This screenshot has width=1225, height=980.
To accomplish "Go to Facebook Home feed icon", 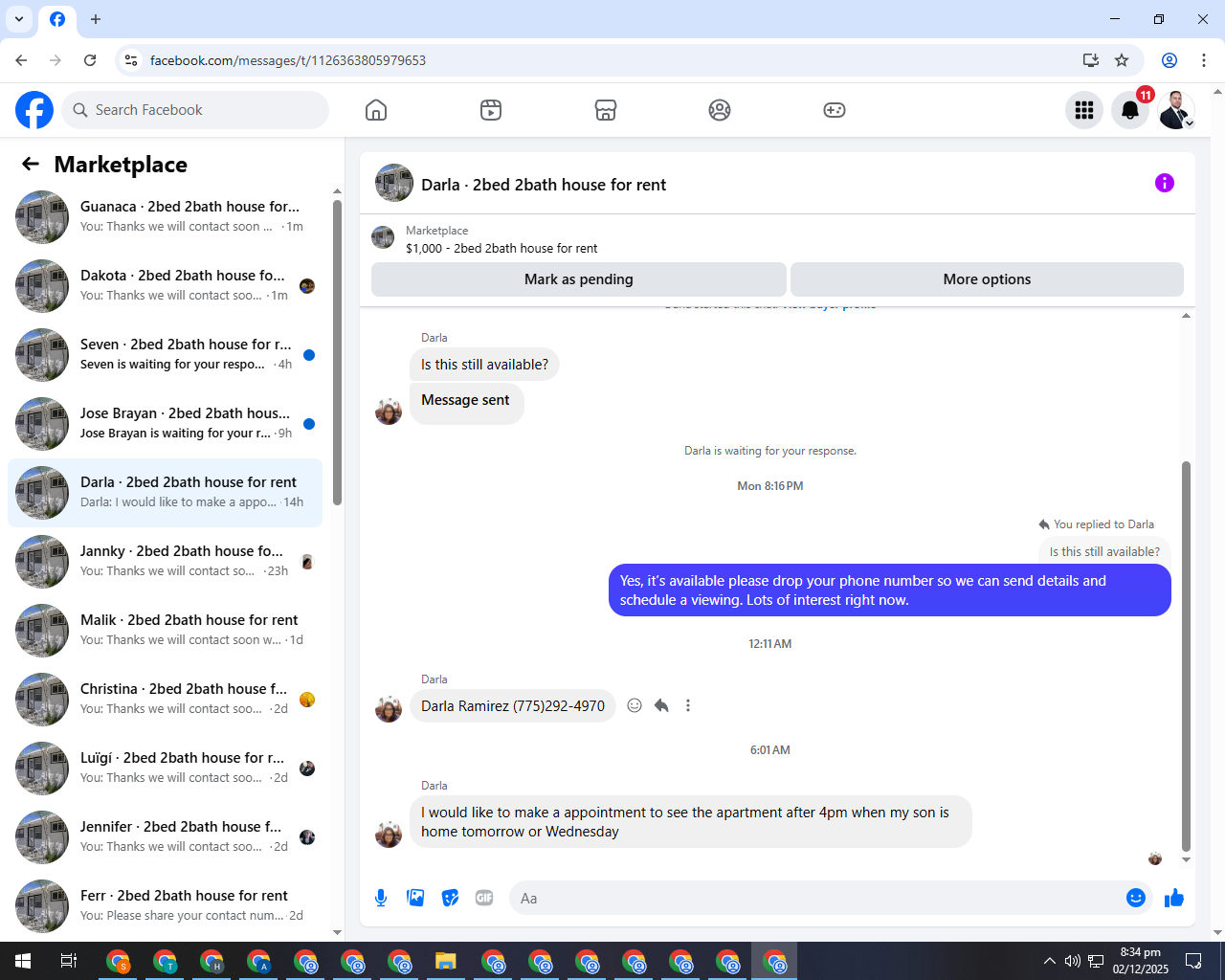I will pyautogui.click(x=376, y=110).
